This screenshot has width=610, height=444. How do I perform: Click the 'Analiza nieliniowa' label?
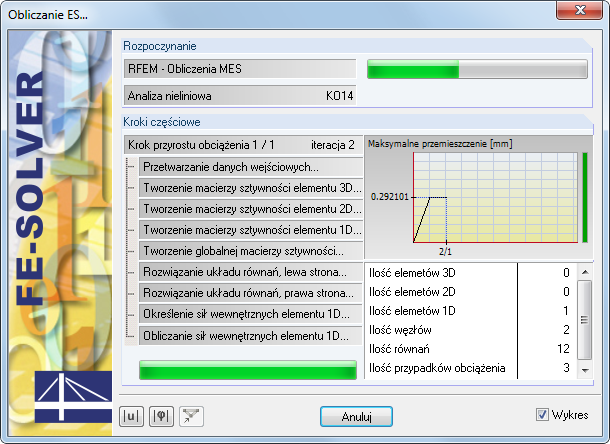tap(170, 96)
